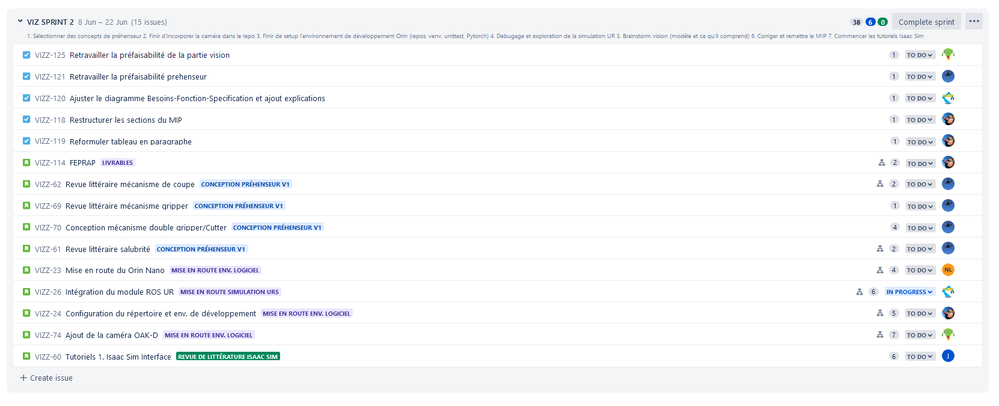The width and height of the screenshot is (999, 406).
Task: Click the story icon of VIZZ-23
Action: pos(27,270)
